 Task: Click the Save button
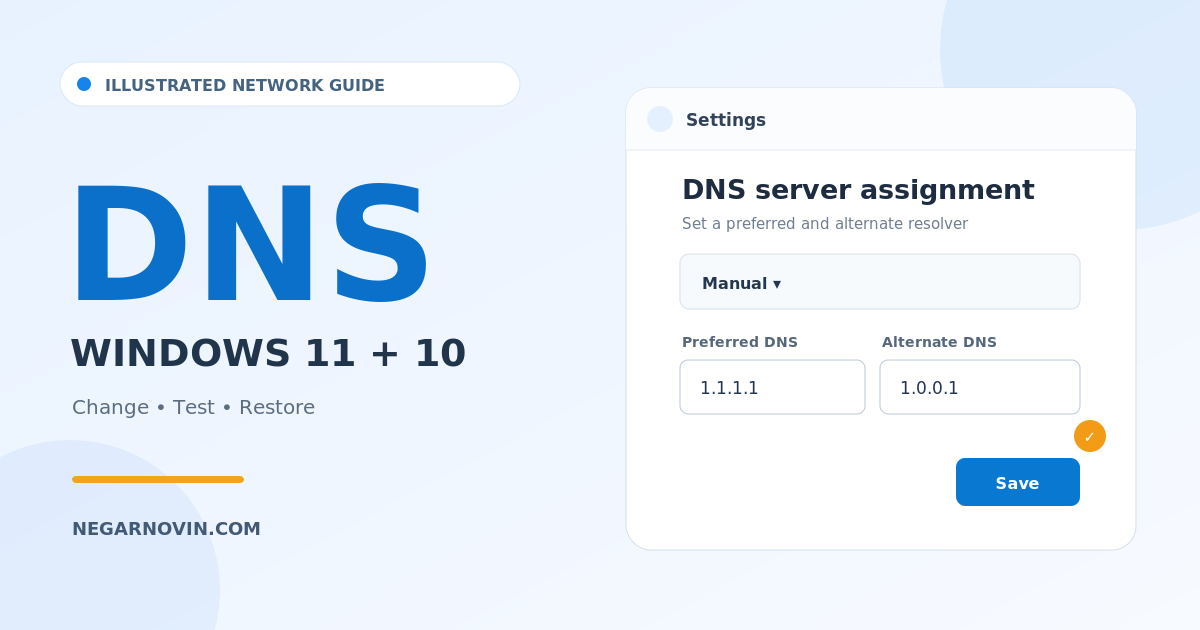tap(1018, 482)
